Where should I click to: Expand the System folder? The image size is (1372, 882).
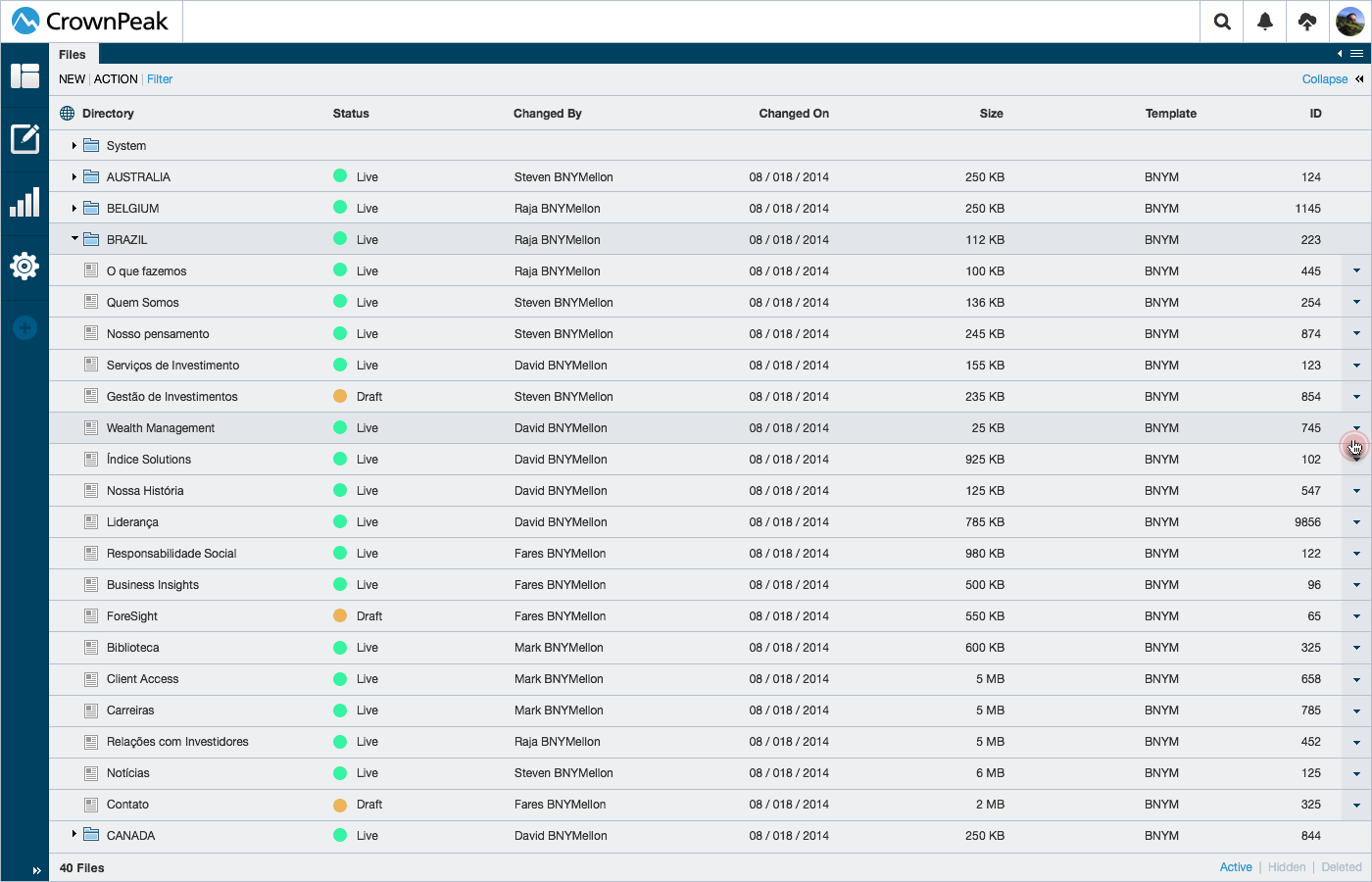73,145
